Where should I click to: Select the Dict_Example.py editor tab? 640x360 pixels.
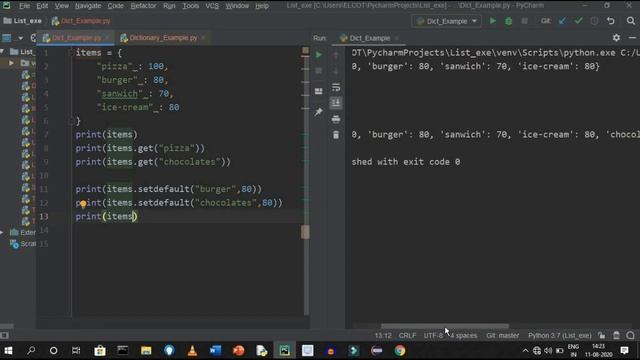(x=76, y=38)
